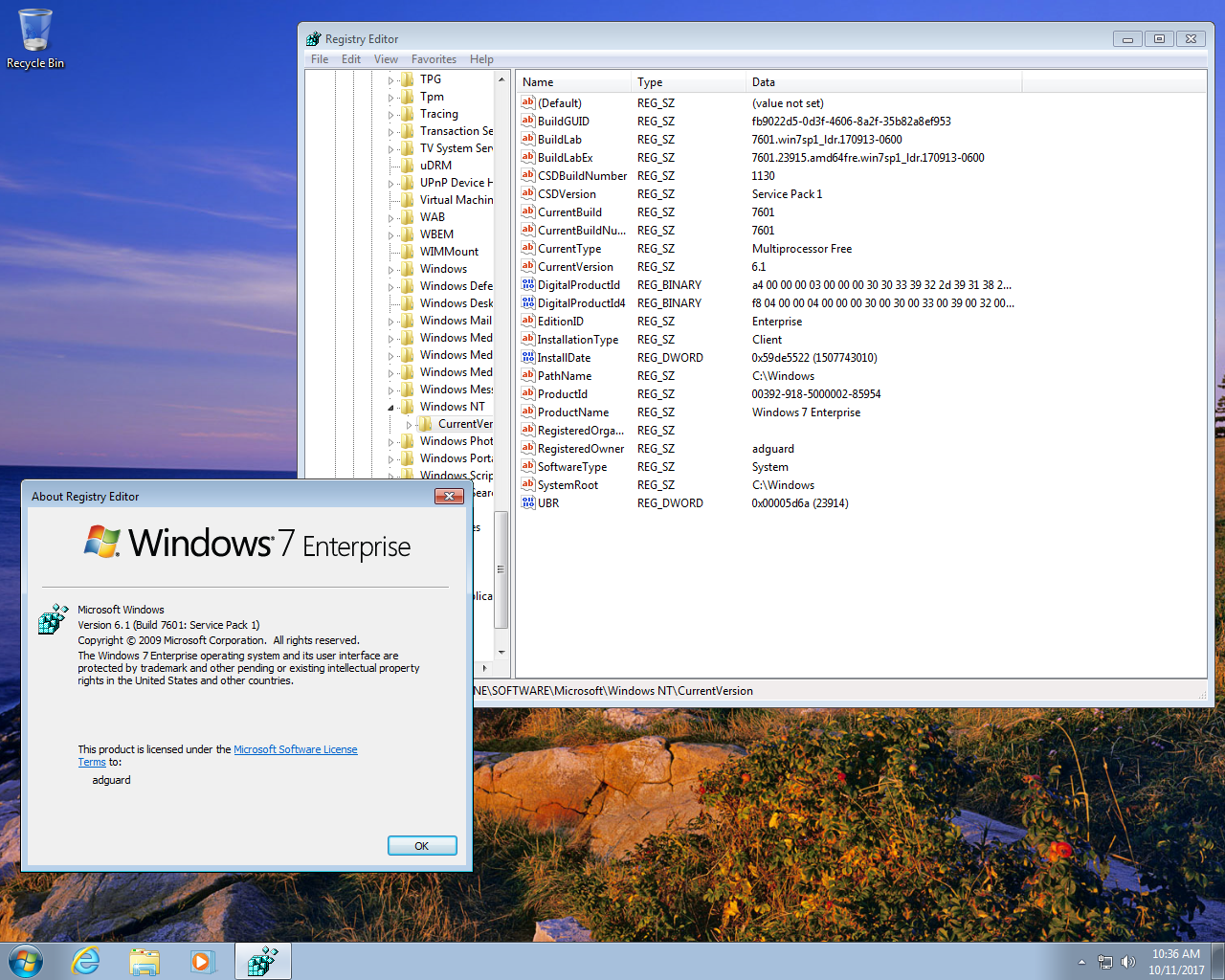Select the PathName value name

[x=565, y=376]
